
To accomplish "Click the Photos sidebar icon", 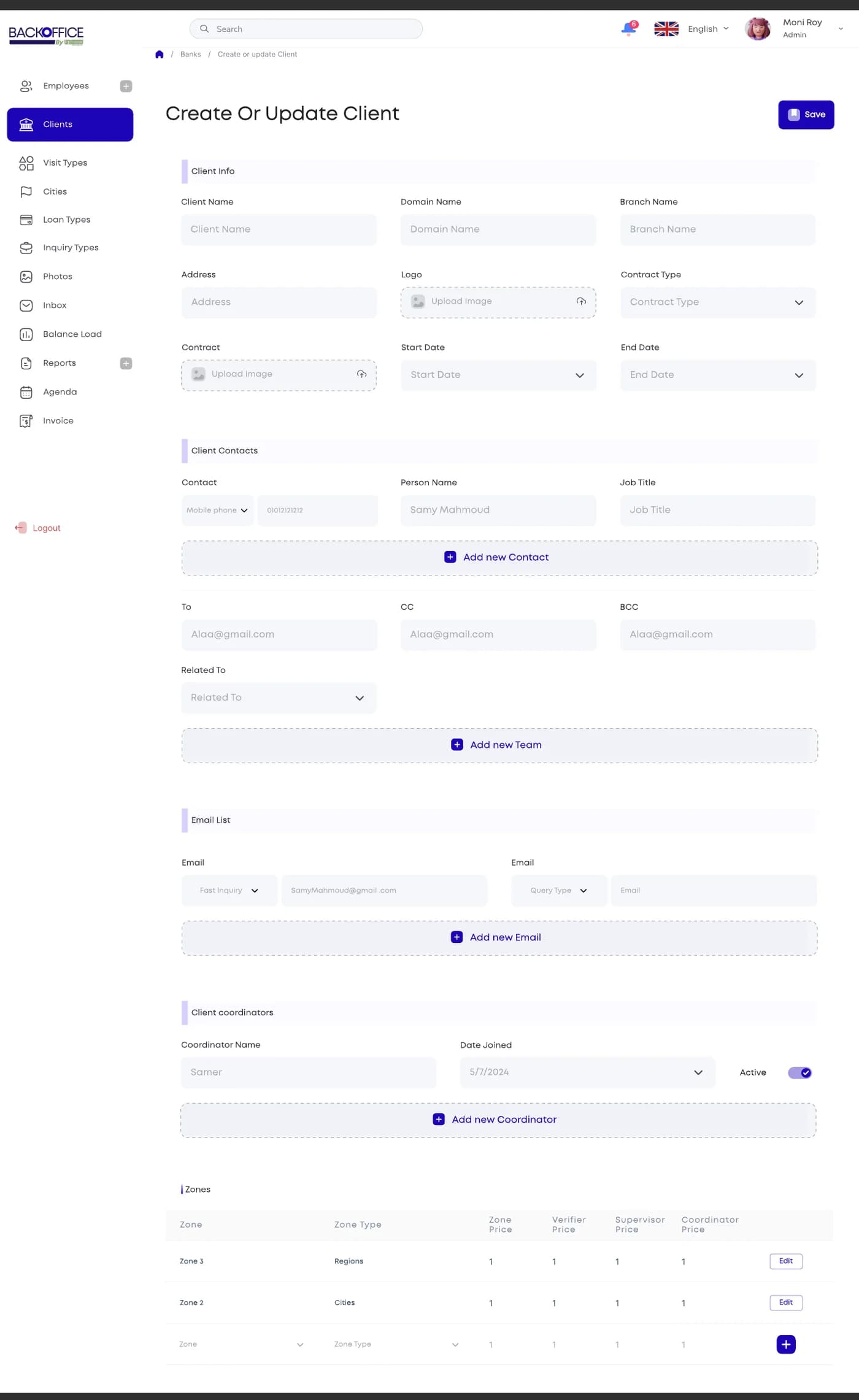I will (x=26, y=277).
